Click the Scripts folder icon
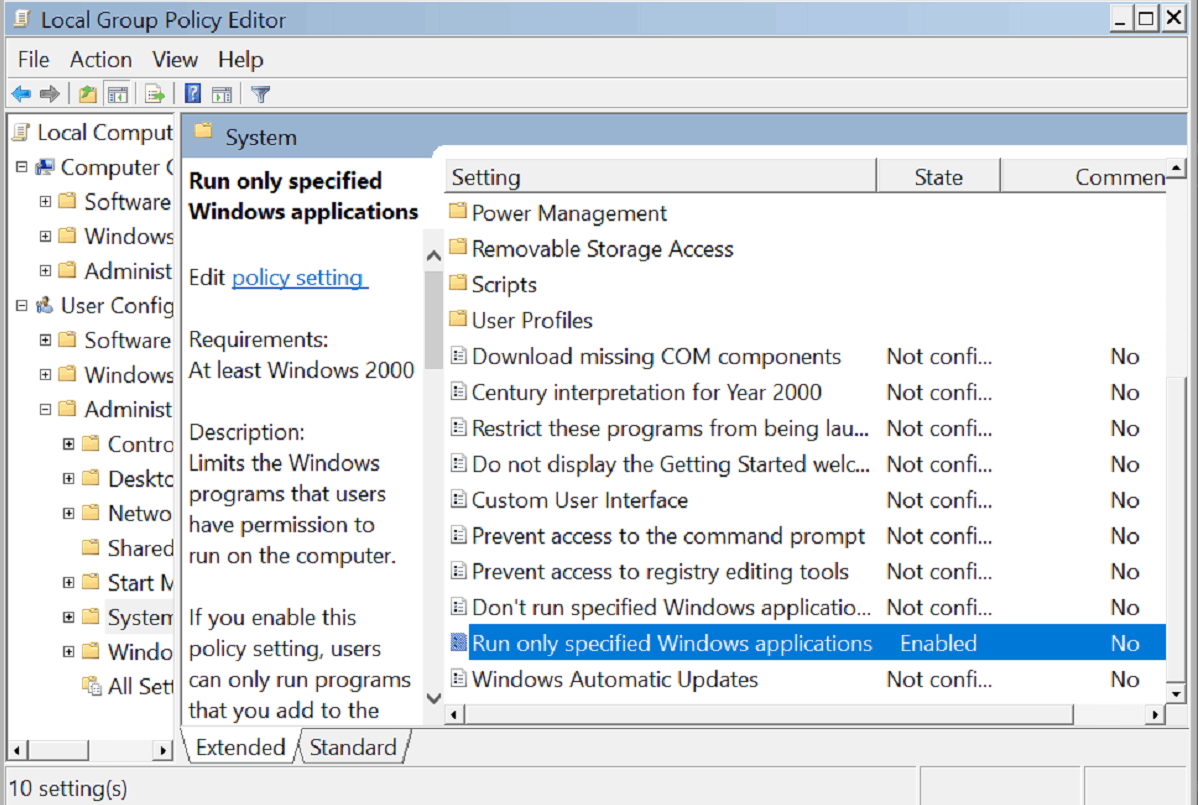Screen dimensions: 1198x805 pyautogui.click(x=458, y=283)
